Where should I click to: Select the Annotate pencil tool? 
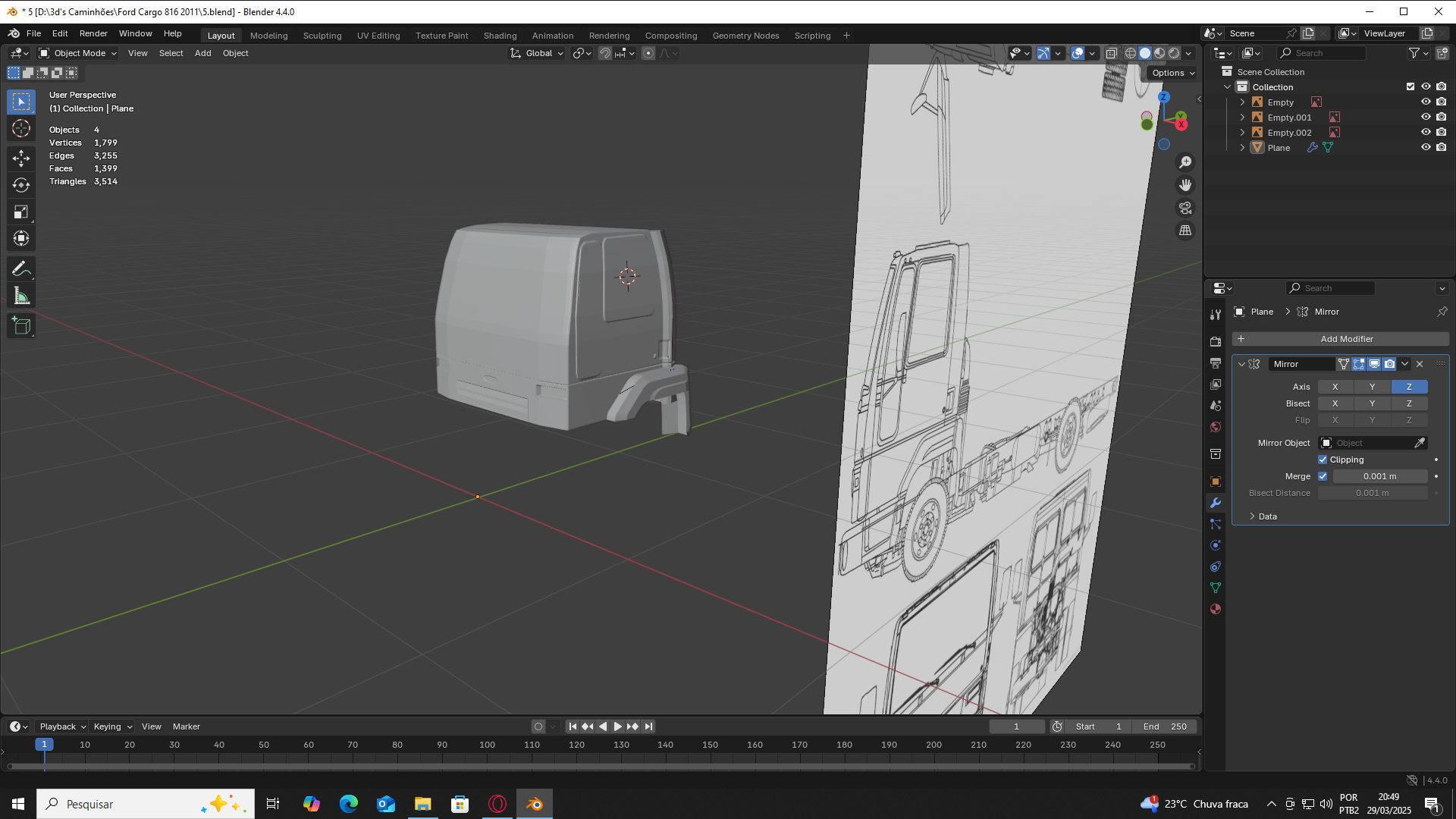point(21,268)
